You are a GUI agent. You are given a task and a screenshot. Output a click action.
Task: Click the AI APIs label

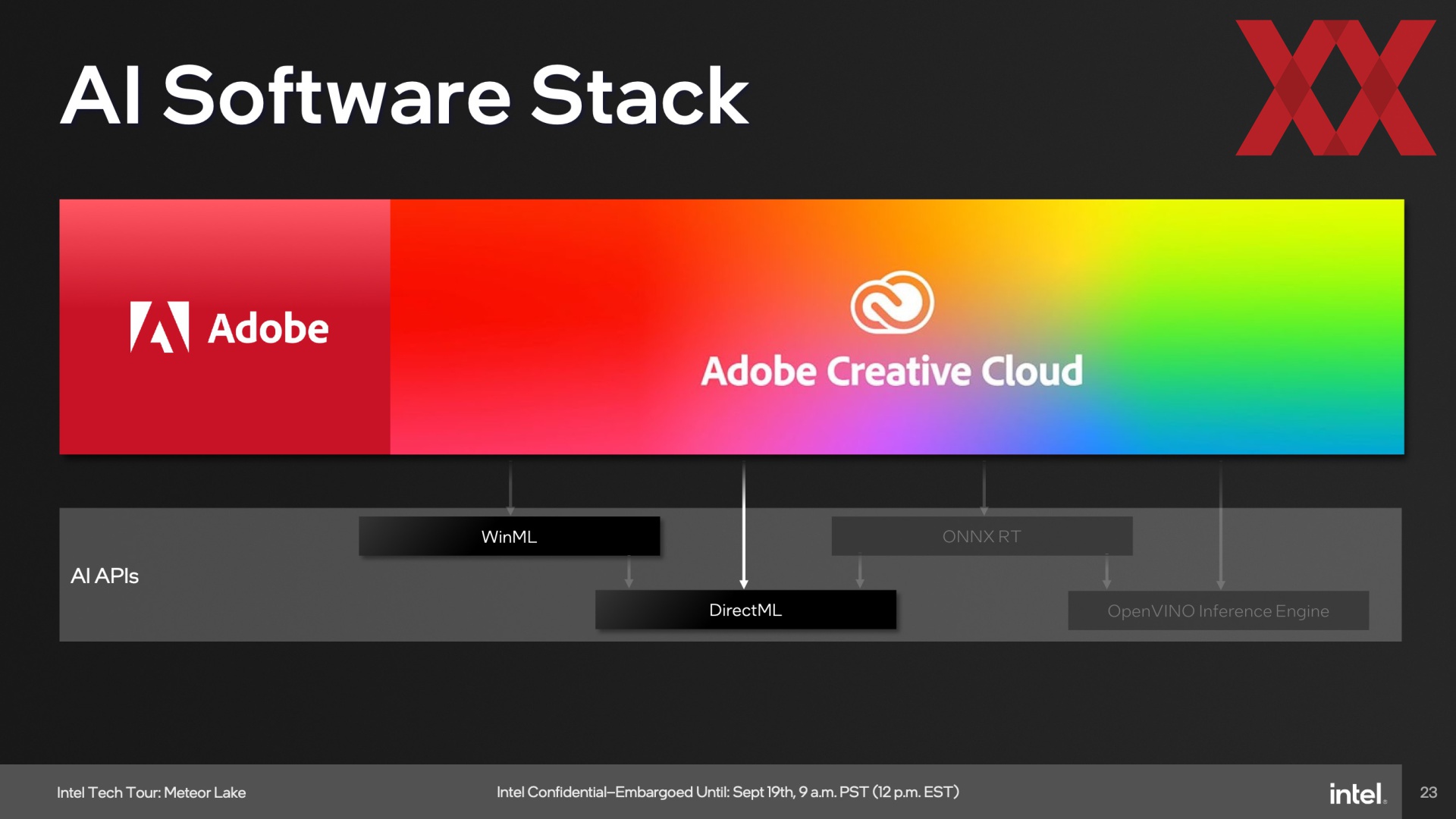click(105, 576)
